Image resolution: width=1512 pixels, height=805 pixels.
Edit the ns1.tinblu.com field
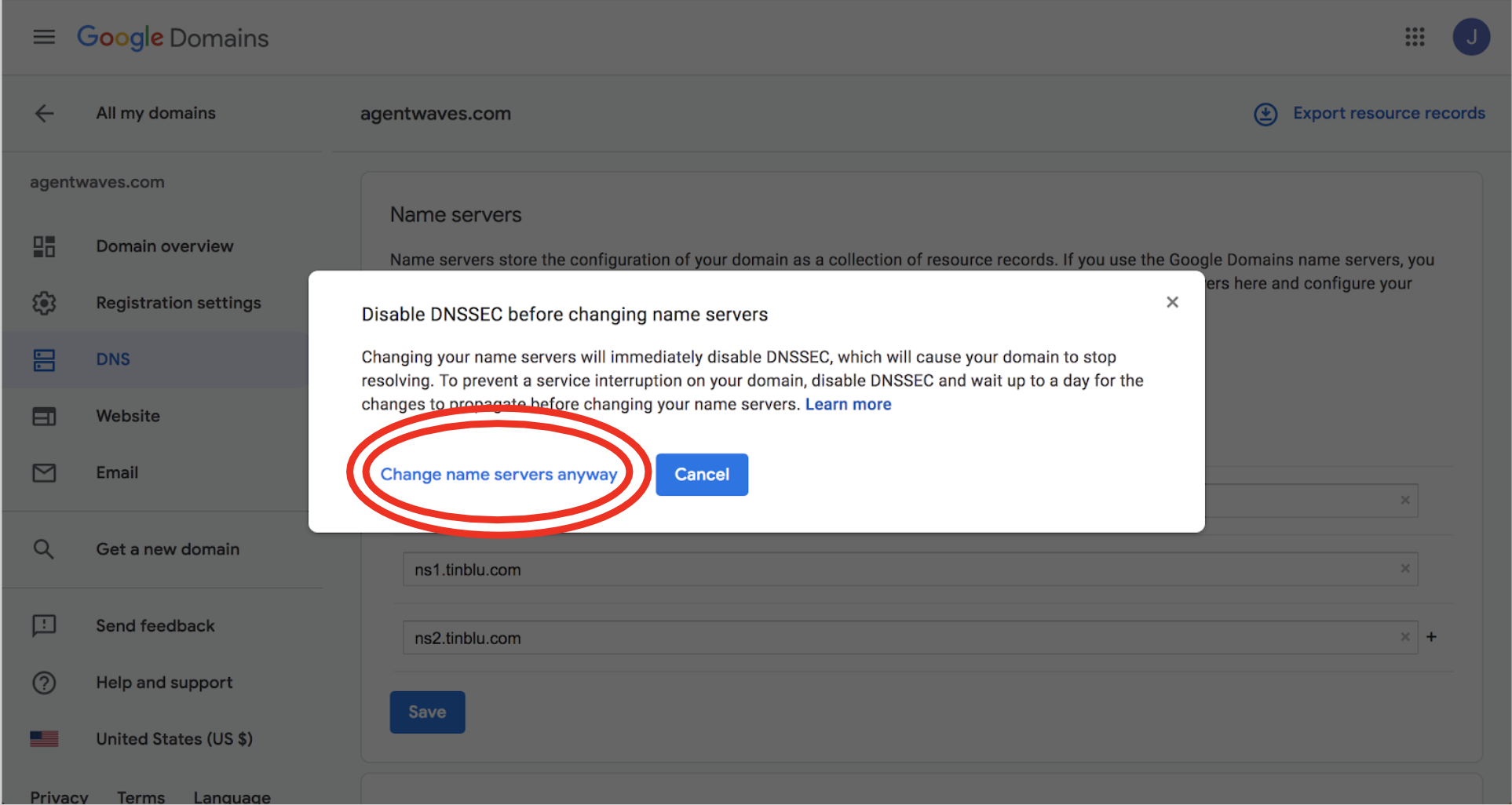point(910,570)
